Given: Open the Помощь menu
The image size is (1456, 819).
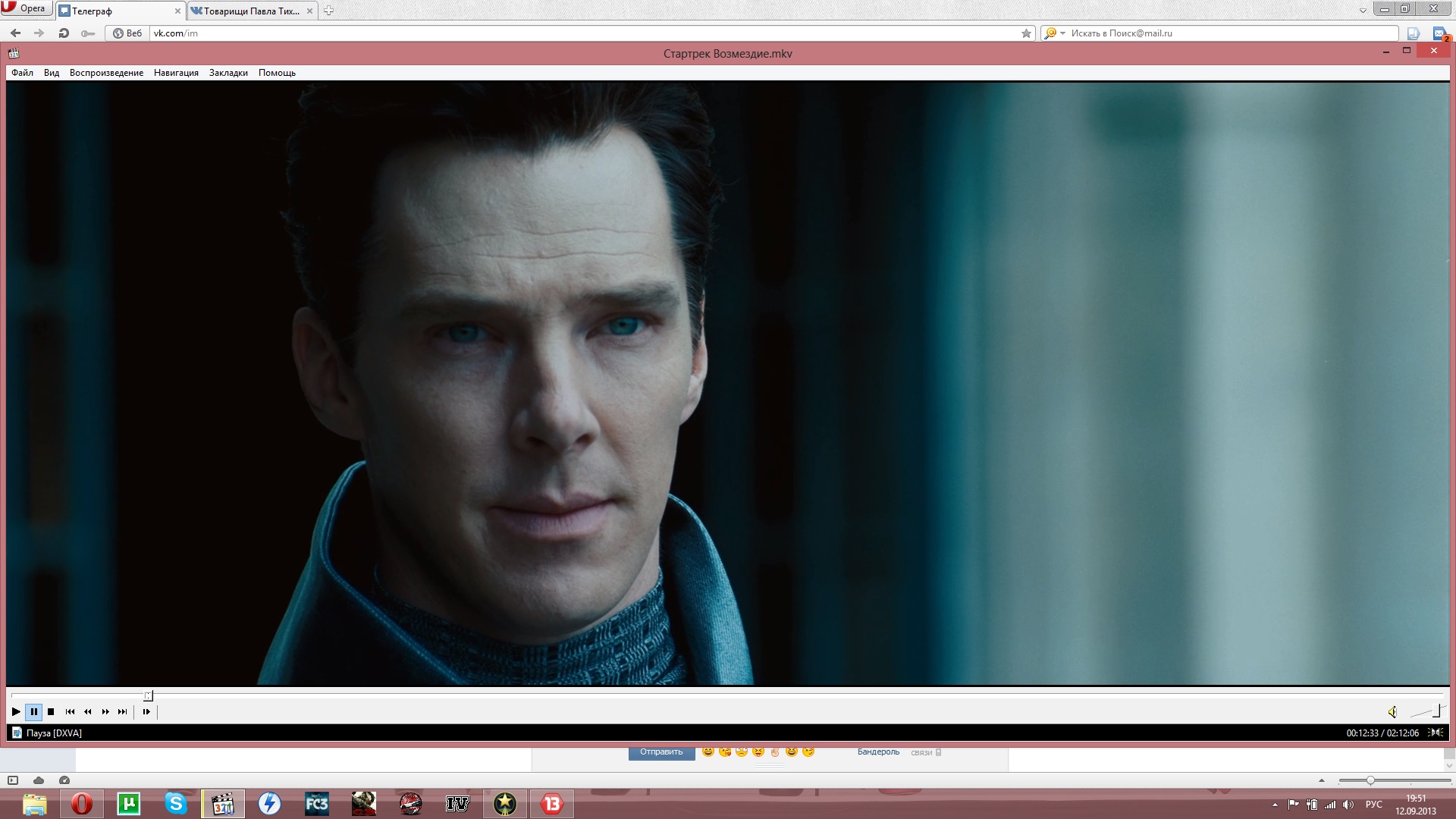Looking at the screenshot, I should (277, 73).
